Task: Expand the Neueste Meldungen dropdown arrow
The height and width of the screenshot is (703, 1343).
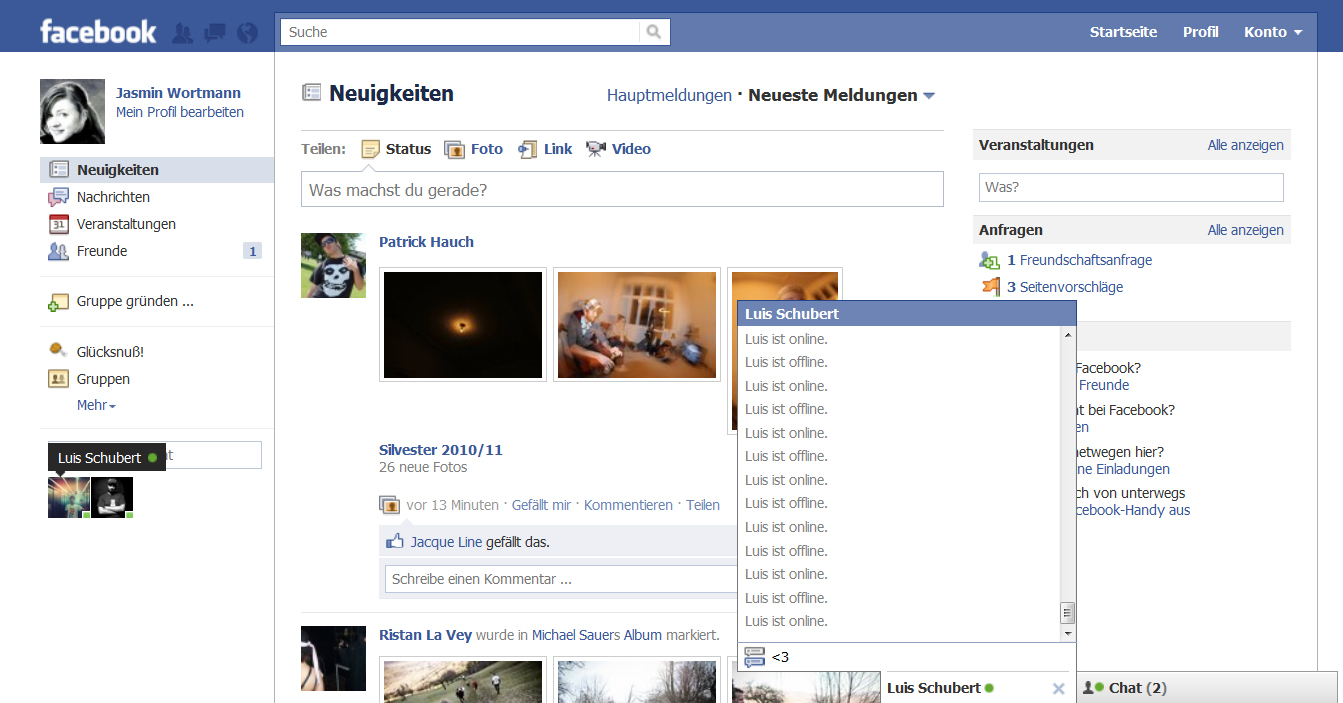Action: tap(929, 96)
